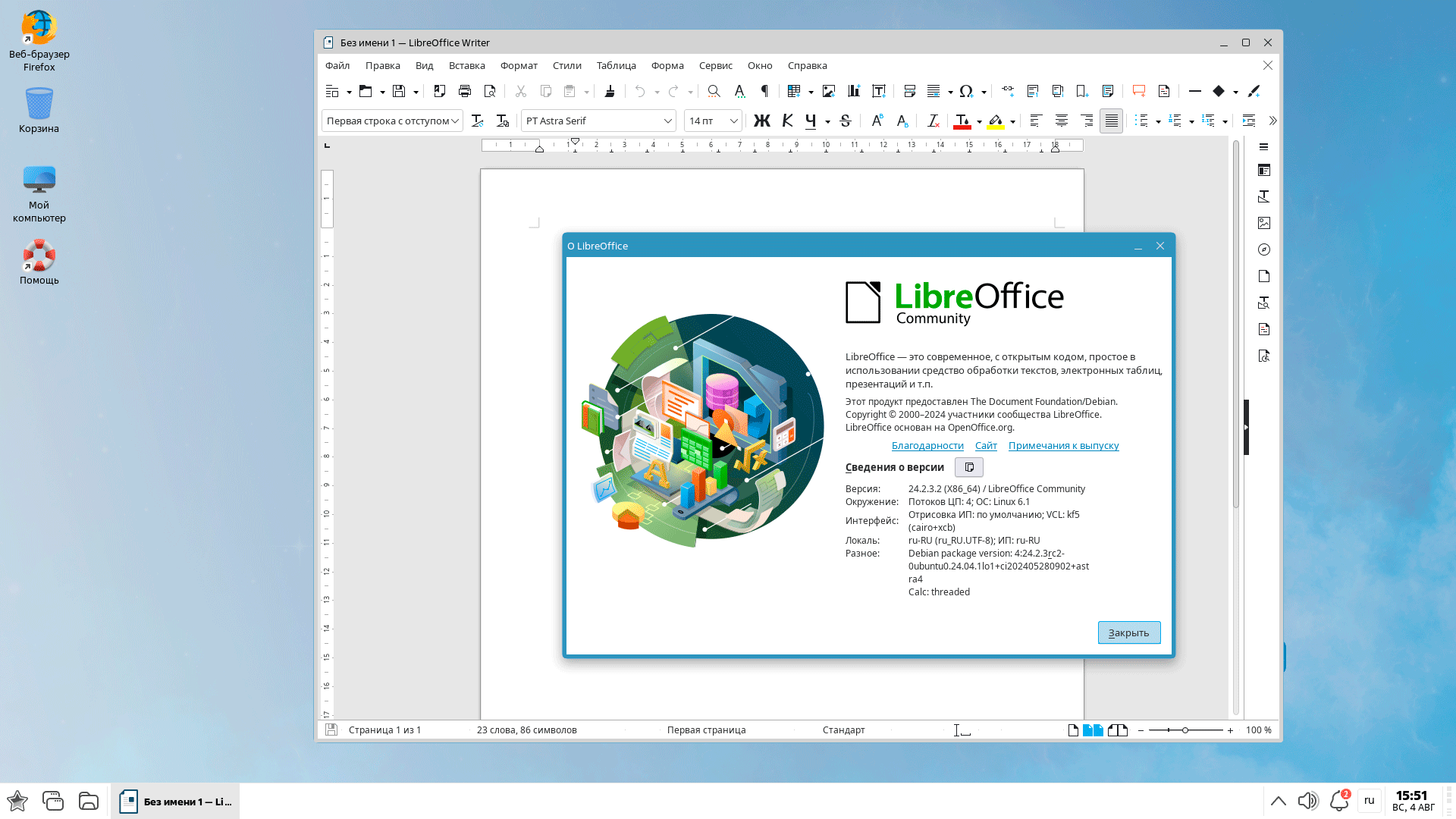Open the Вставка menu

[x=466, y=65]
